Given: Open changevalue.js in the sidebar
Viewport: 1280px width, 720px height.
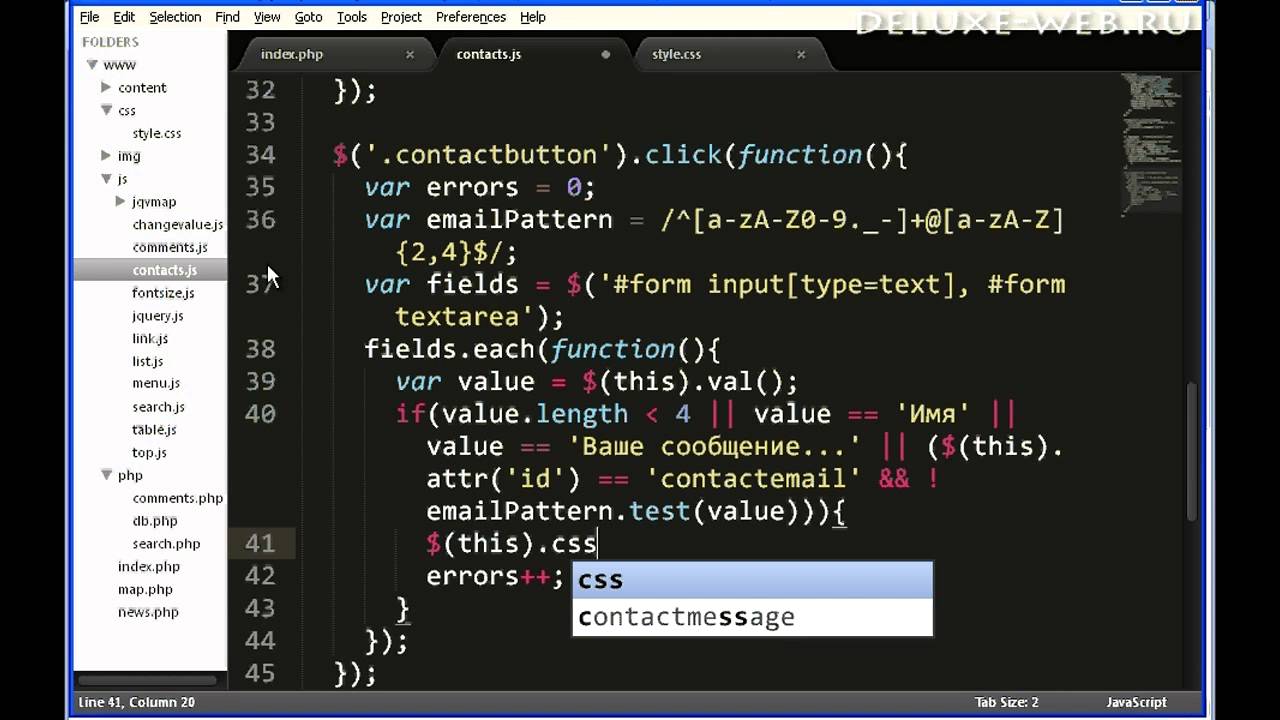Looking at the screenshot, I should pyautogui.click(x=178, y=224).
